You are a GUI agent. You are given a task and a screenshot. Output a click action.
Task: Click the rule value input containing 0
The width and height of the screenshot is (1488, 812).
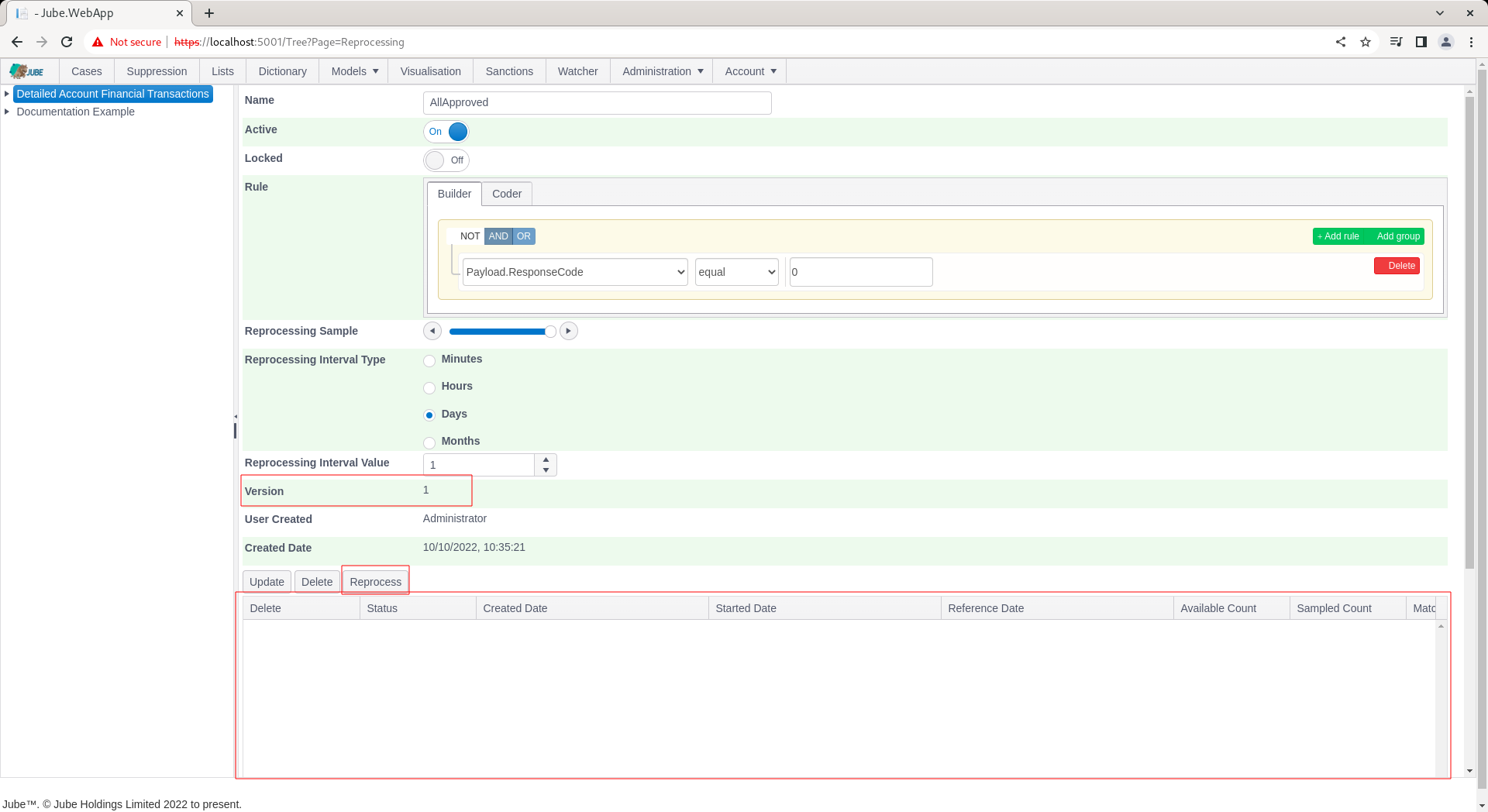[861, 272]
